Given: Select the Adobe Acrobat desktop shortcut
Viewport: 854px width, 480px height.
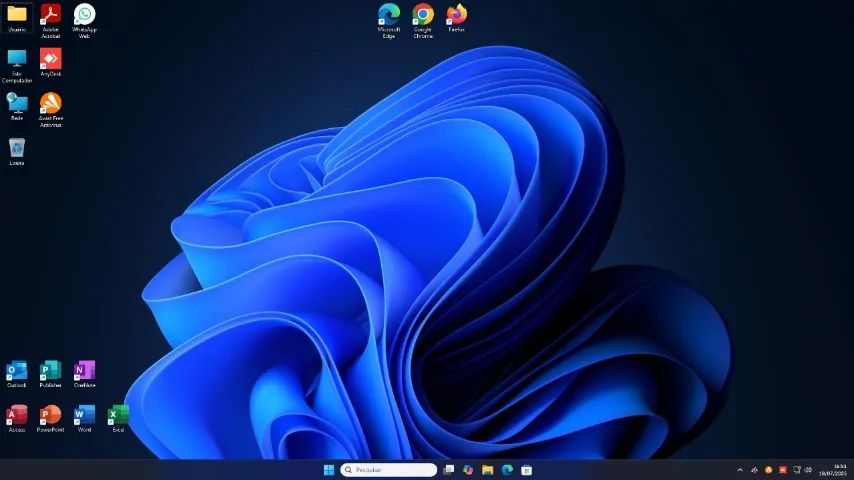Looking at the screenshot, I should pyautogui.click(x=50, y=15).
